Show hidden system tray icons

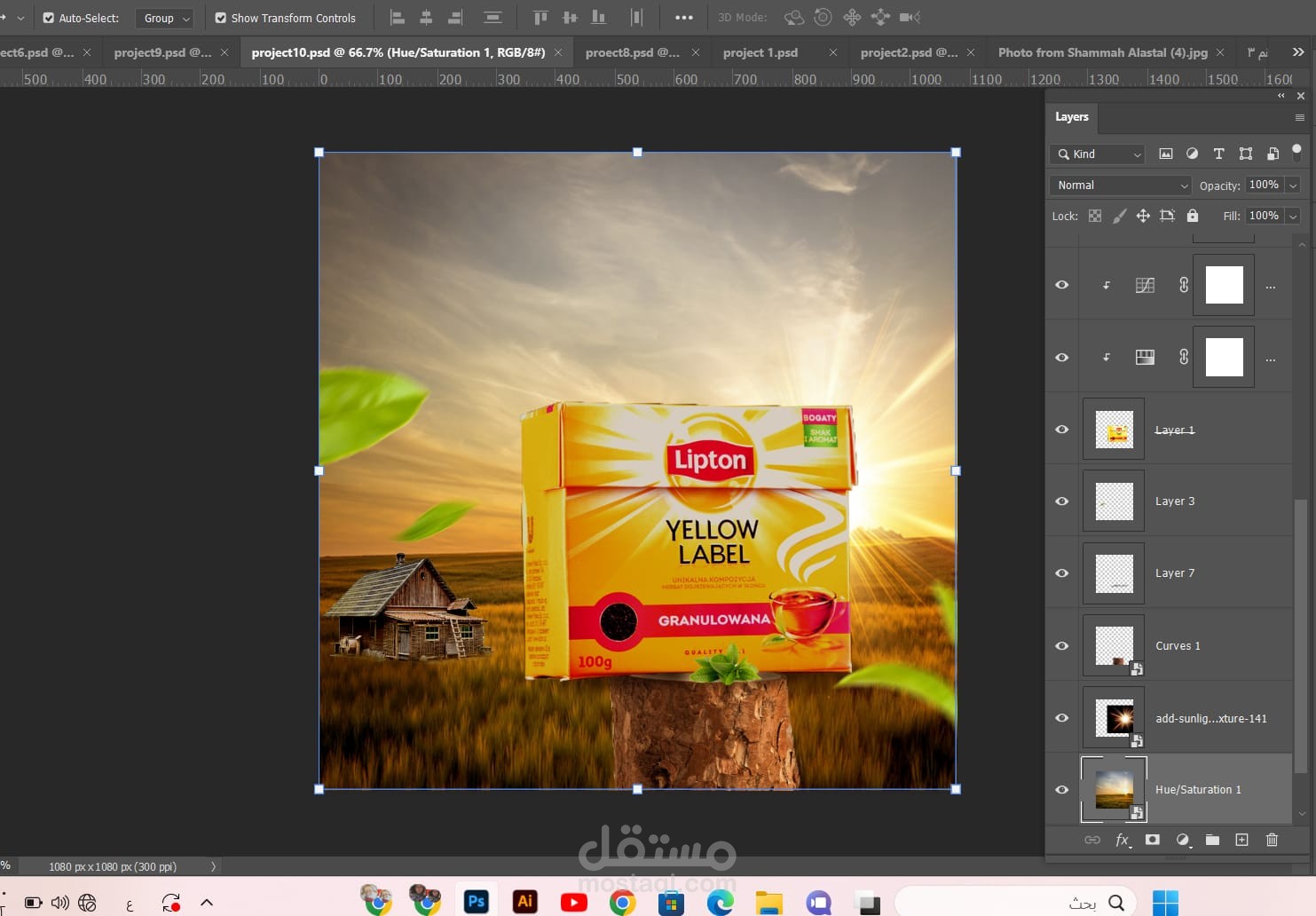tap(207, 903)
